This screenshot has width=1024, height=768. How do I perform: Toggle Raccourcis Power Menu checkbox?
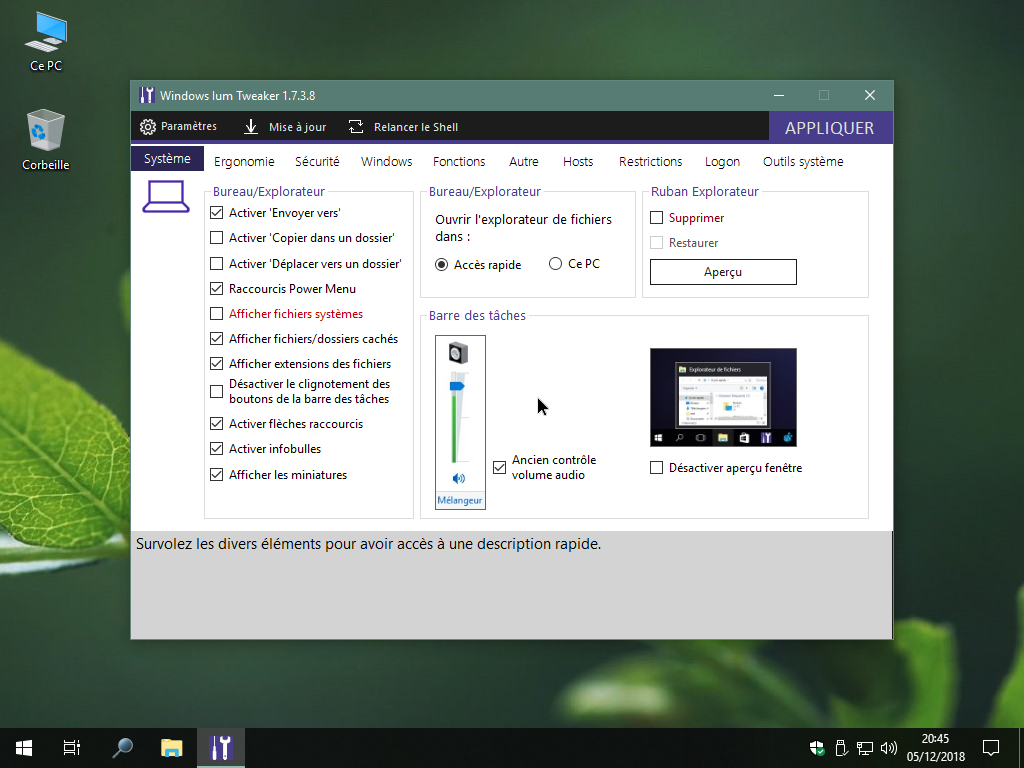tap(216, 289)
